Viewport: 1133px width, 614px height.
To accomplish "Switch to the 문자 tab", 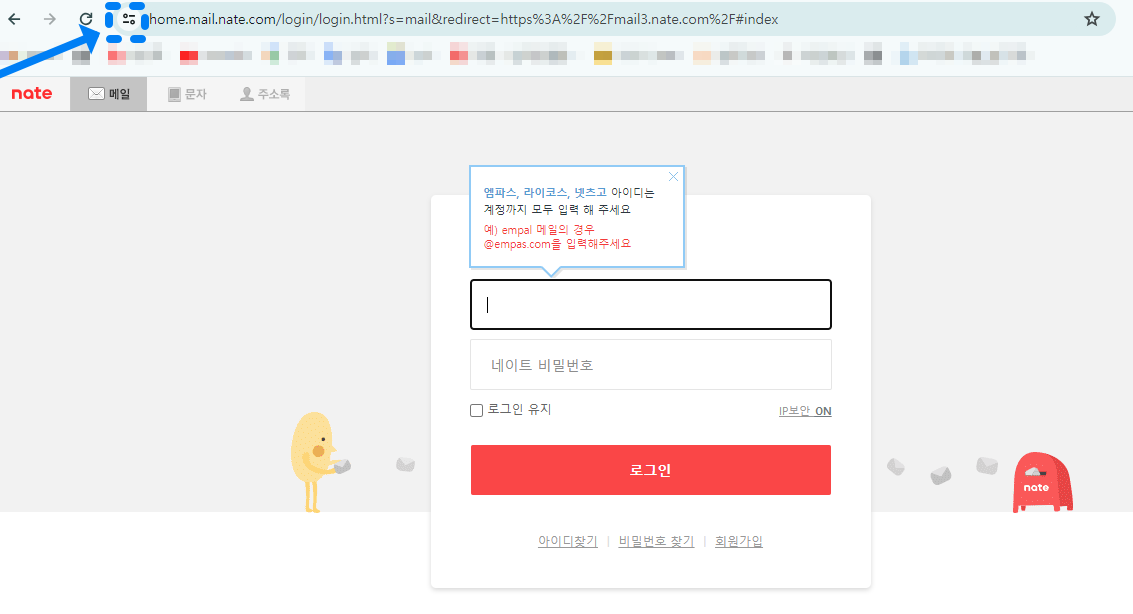I will (187, 94).
